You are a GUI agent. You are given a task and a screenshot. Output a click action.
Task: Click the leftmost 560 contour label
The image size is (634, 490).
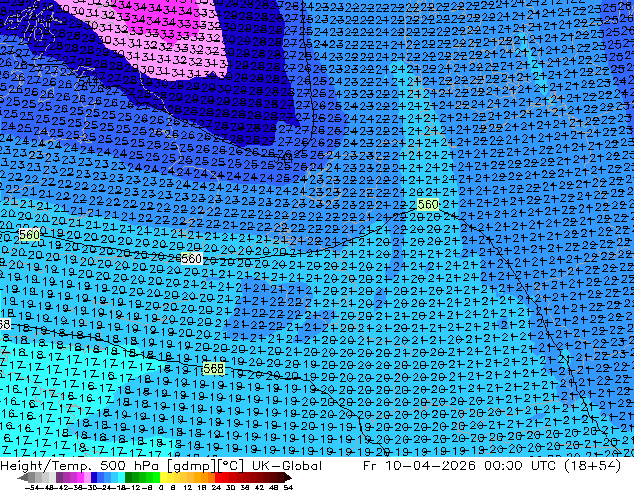(x=29, y=234)
